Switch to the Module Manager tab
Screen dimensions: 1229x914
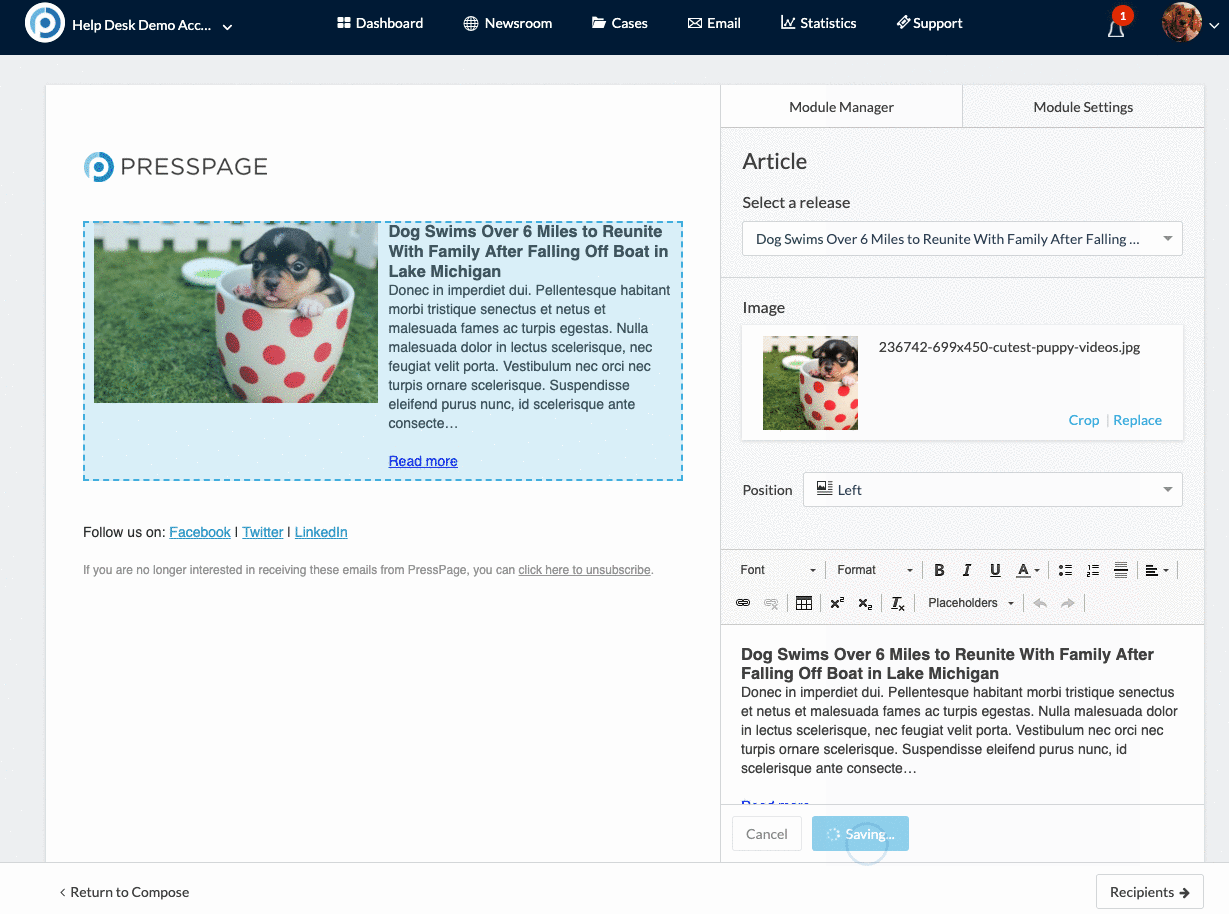click(x=841, y=107)
